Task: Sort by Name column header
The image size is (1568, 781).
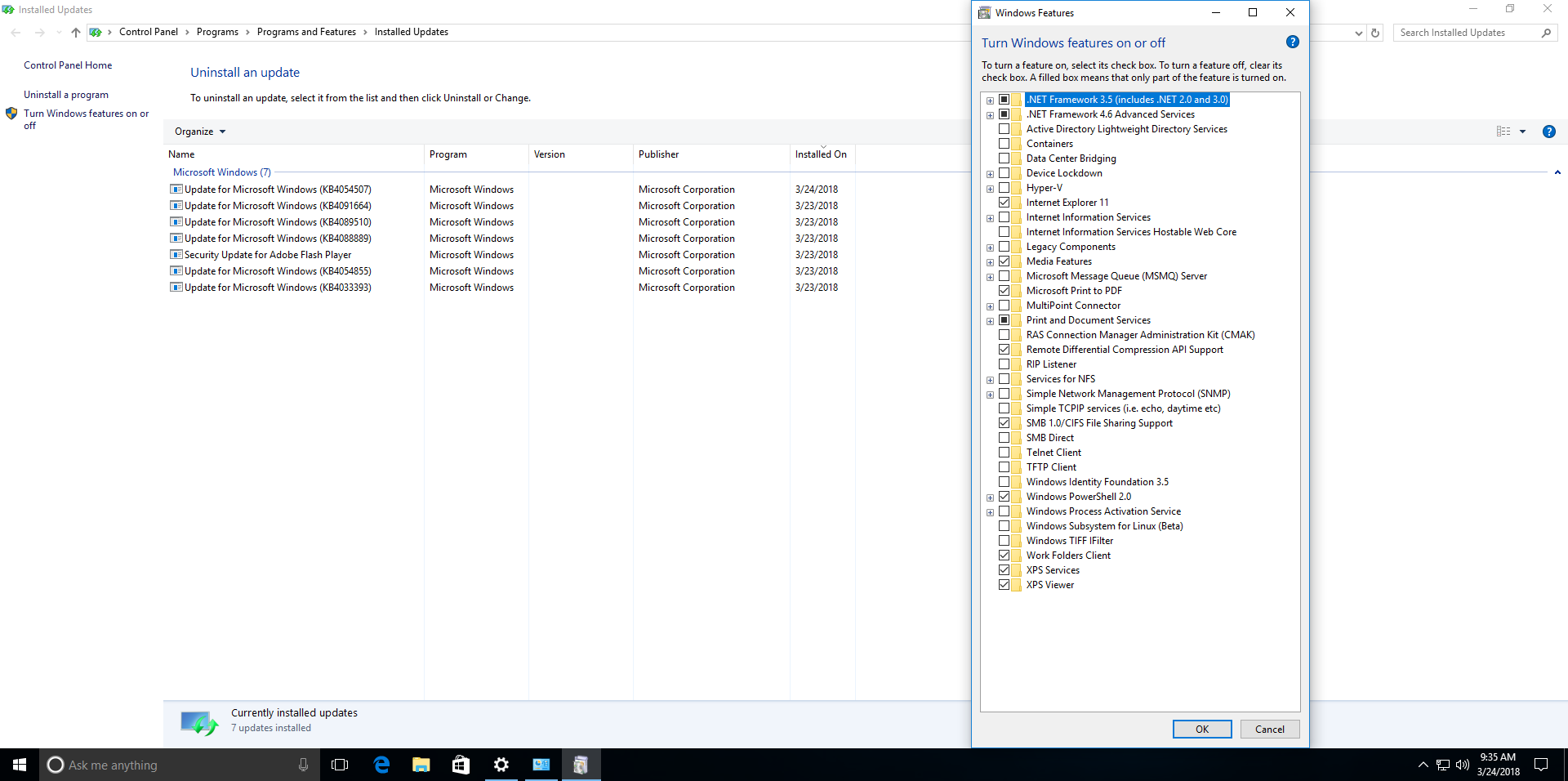Action: pyautogui.click(x=294, y=154)
